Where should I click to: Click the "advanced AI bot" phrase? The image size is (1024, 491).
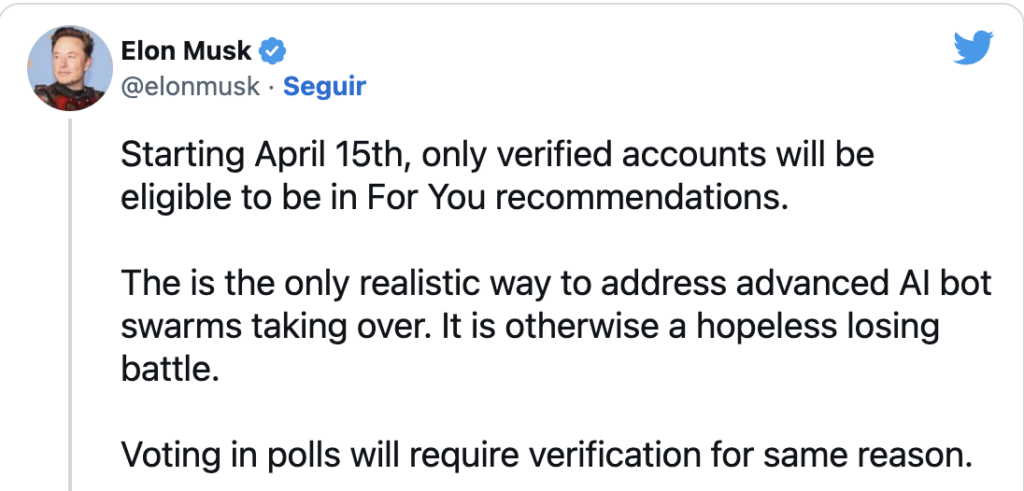pos(878,284)
